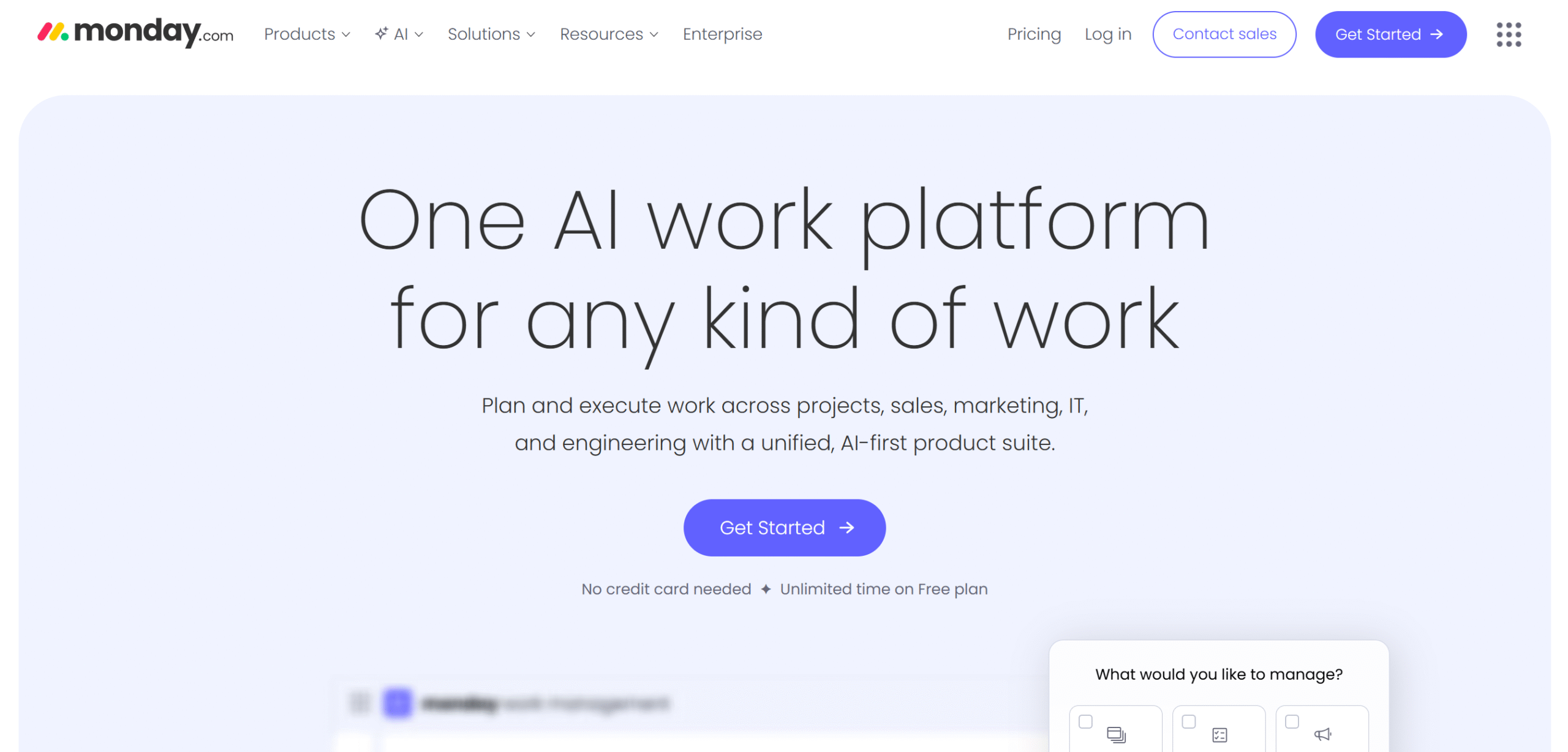Viewport: 1568px width, 752px height.
Task: Click the Contact sales button
Action: coord(1224,34)
